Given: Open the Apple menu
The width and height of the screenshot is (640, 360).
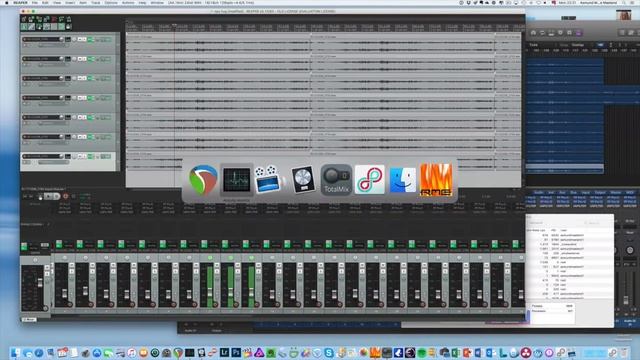Looking at the screenshot, I should click(6, 2).
